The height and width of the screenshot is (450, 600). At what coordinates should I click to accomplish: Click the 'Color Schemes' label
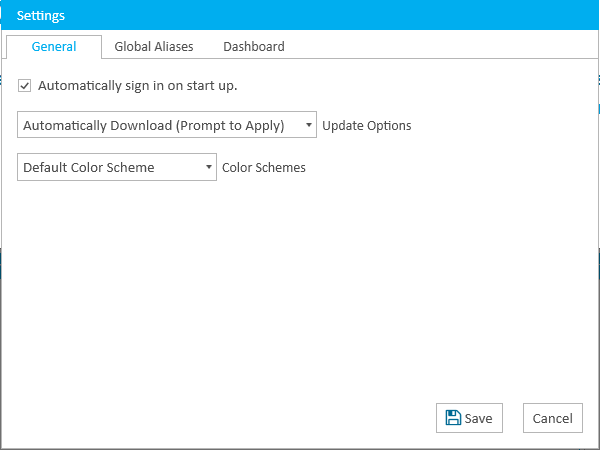(x=264, y=168)
